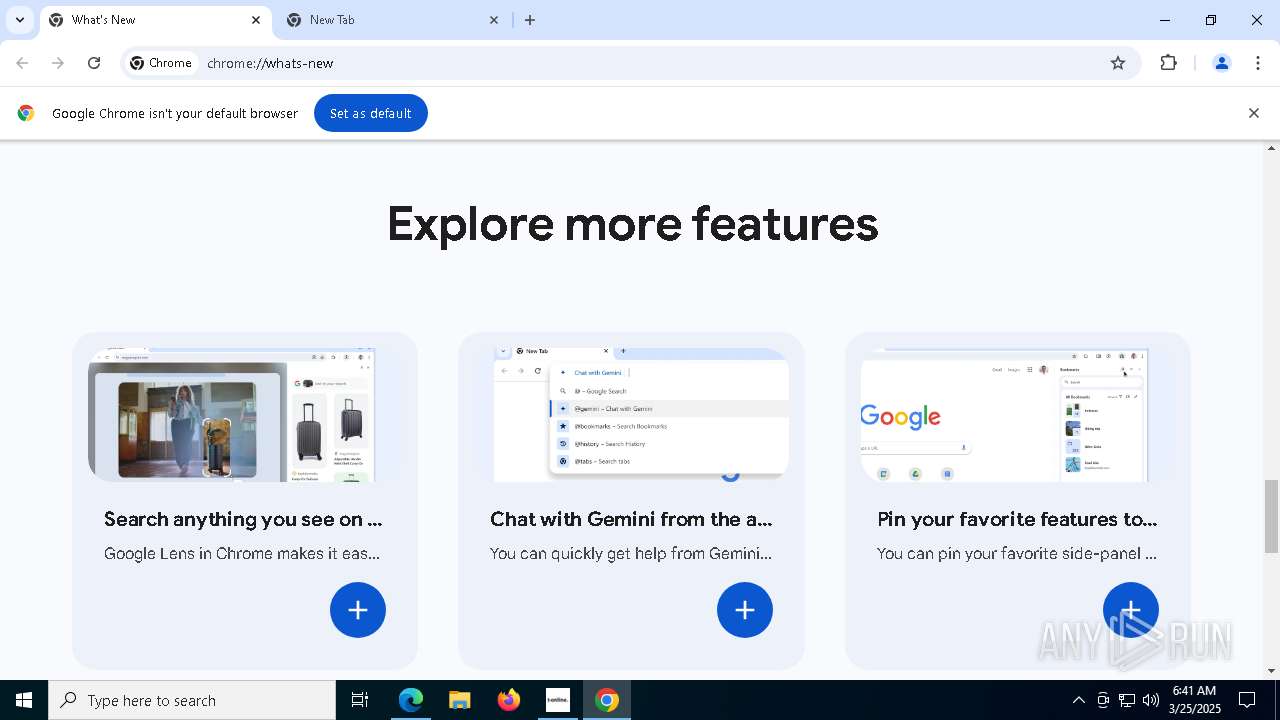Open the tab search dropdown arrow
The image size is (1280, 720).
19,20
